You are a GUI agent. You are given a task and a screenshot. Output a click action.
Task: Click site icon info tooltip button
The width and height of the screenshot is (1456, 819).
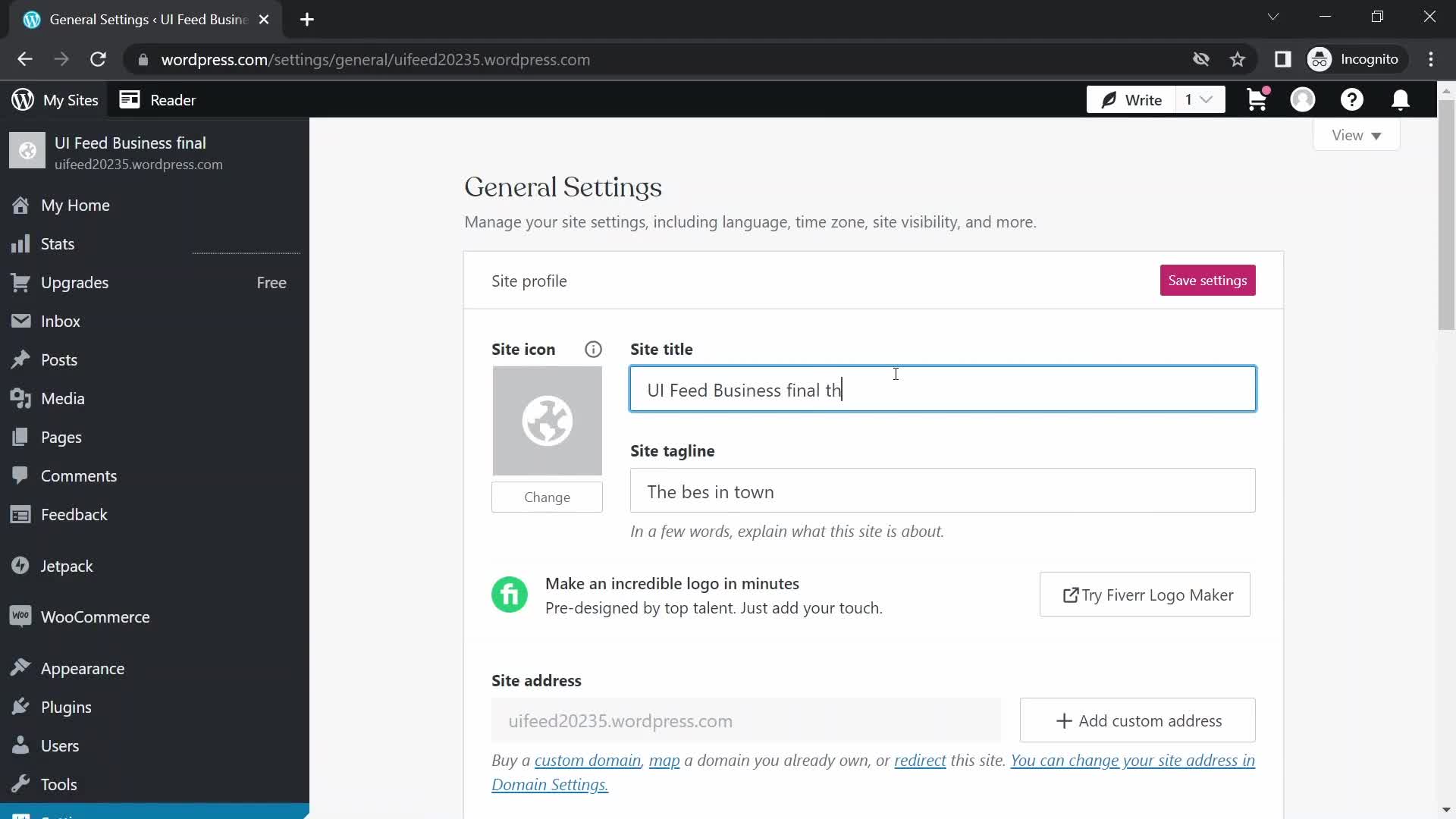pos(594,349)
